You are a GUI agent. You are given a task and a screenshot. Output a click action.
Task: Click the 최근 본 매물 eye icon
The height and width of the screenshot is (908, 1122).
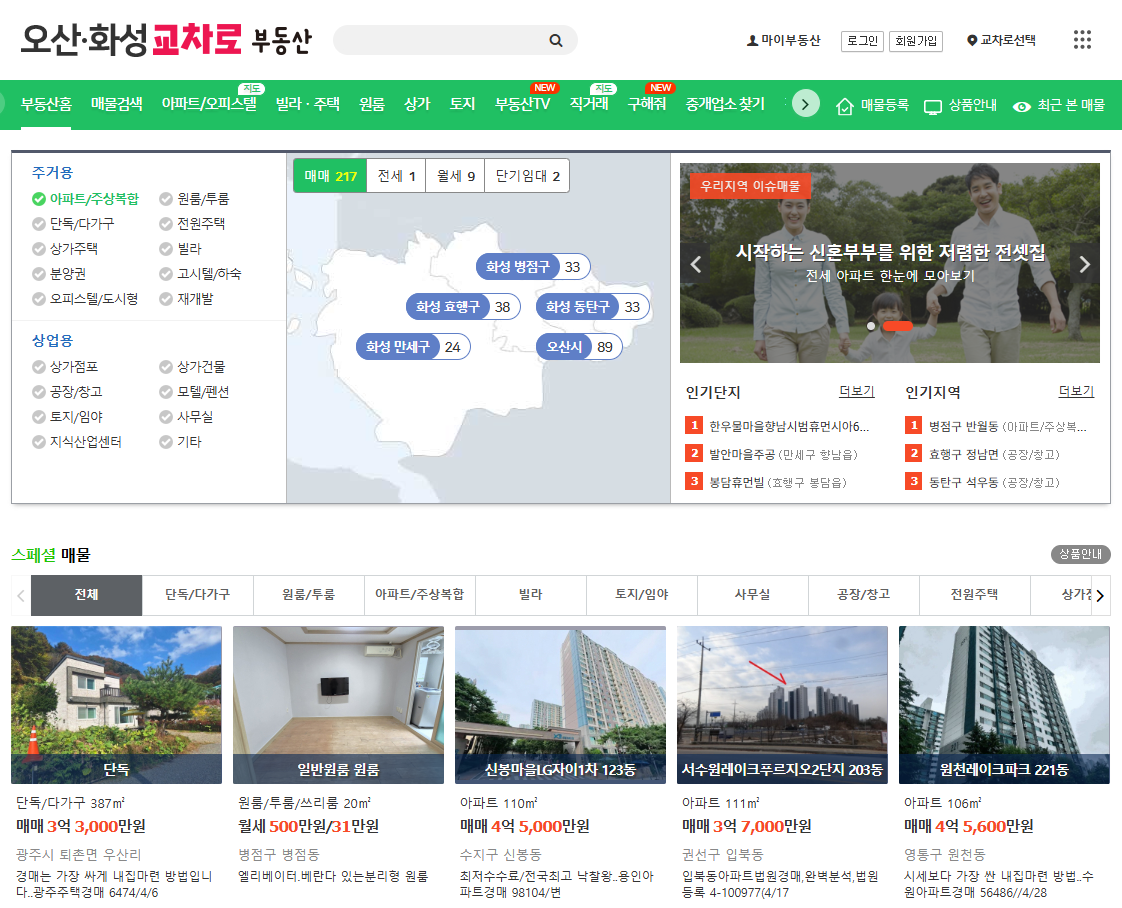1023,104
